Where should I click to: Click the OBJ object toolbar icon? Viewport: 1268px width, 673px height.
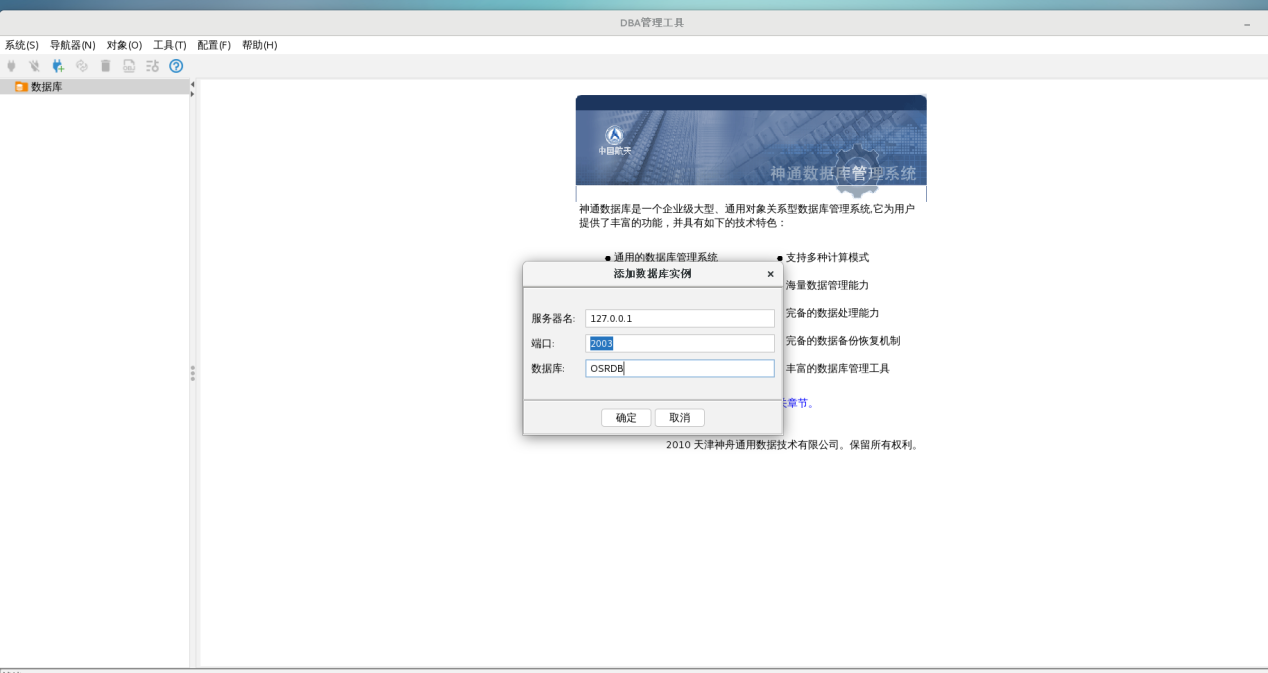tap(129, 66)
